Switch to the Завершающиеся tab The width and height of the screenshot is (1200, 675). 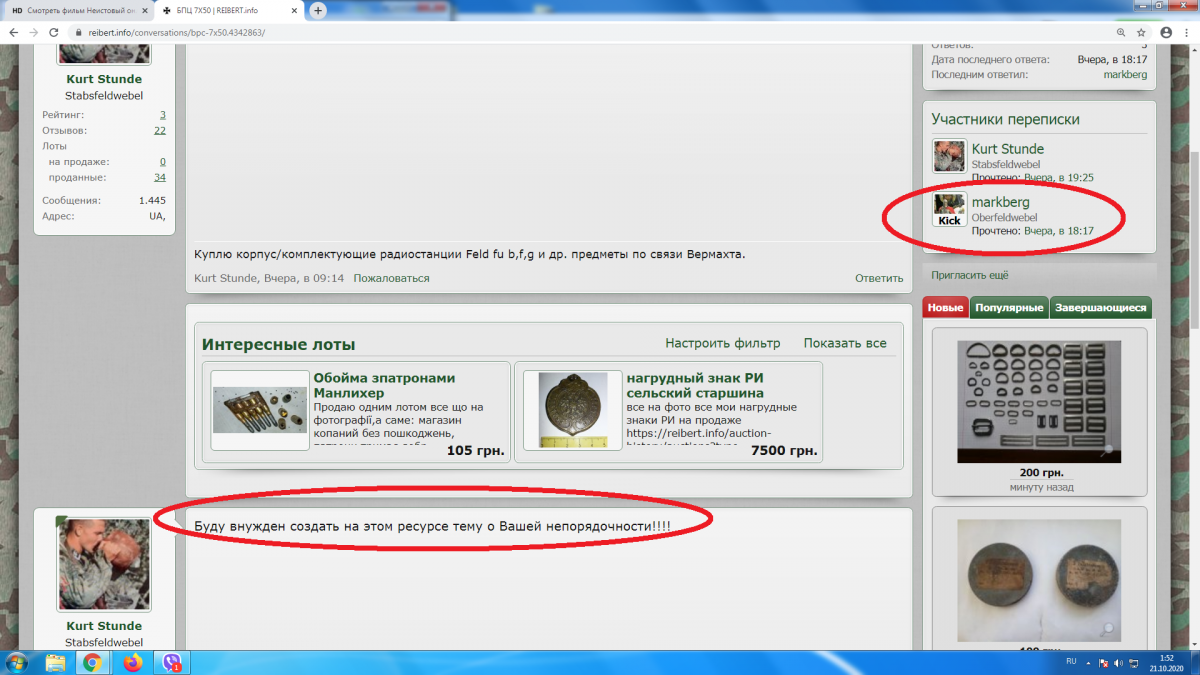pyautogui.click(x=1100, y=308)
